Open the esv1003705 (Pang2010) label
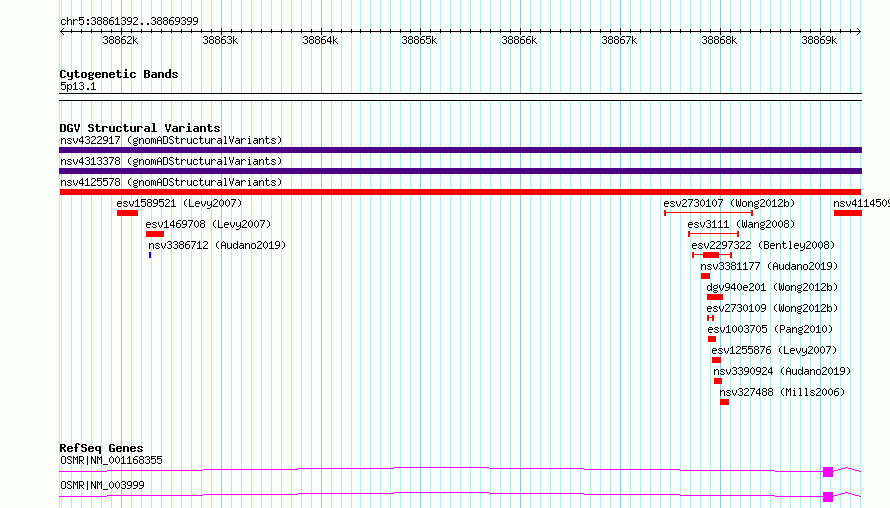The width and height of the screenshot is (890, 508). tap(770, 329)
